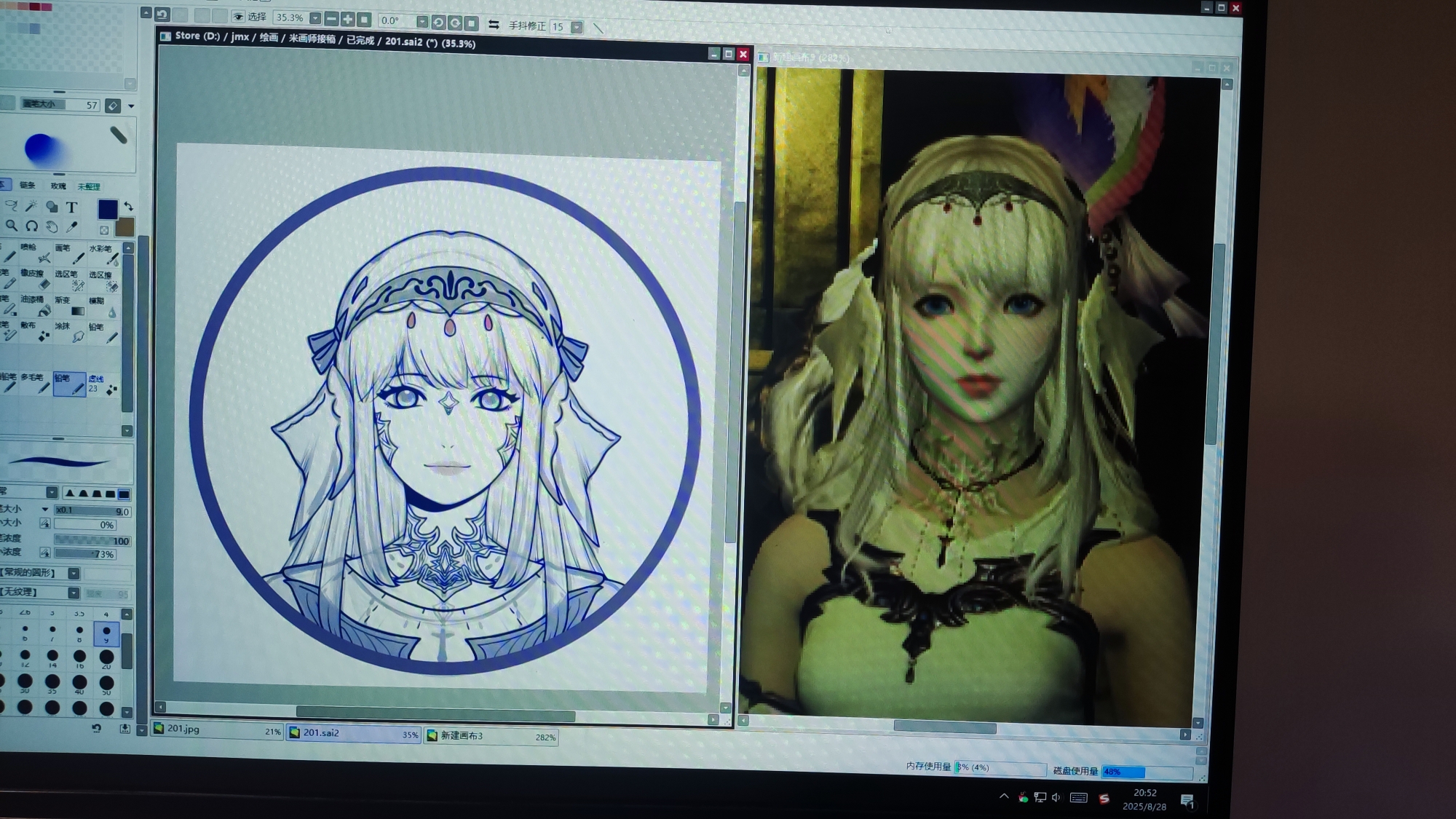This screenshot has width=1456, height=819.
Task: Switch to the 未整理 brush group tab
Action: (88, 187)
